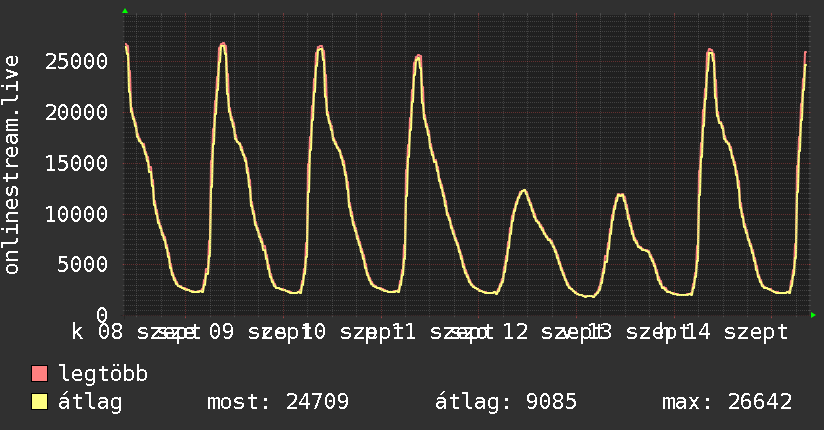Click the 20000 y-axis label
Viewport: 824px width, 430px height.
(77, 112)
